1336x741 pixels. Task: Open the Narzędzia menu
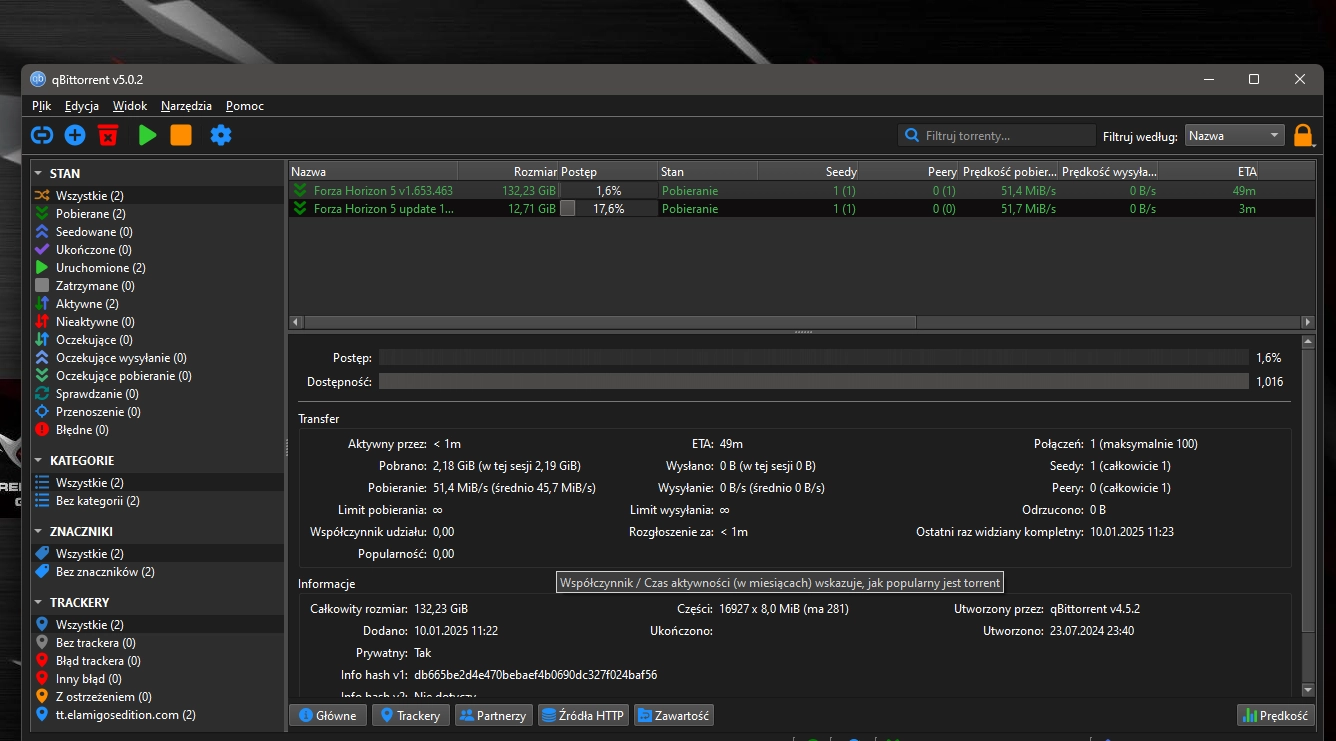click(x=186, y=105)
